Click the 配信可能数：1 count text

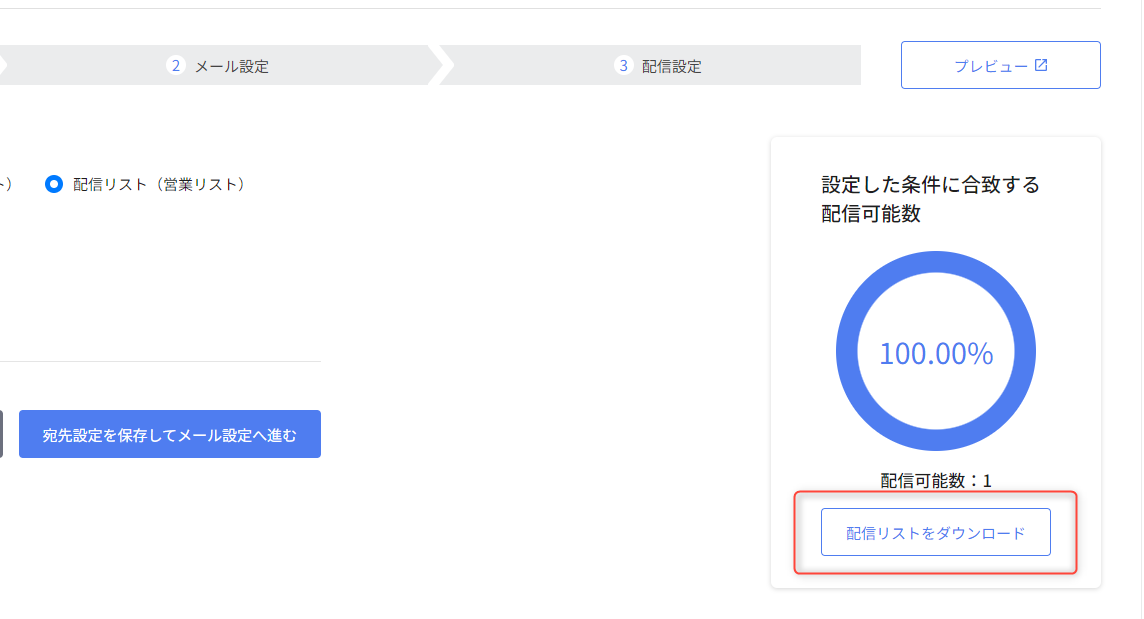[x=935, y=480]
